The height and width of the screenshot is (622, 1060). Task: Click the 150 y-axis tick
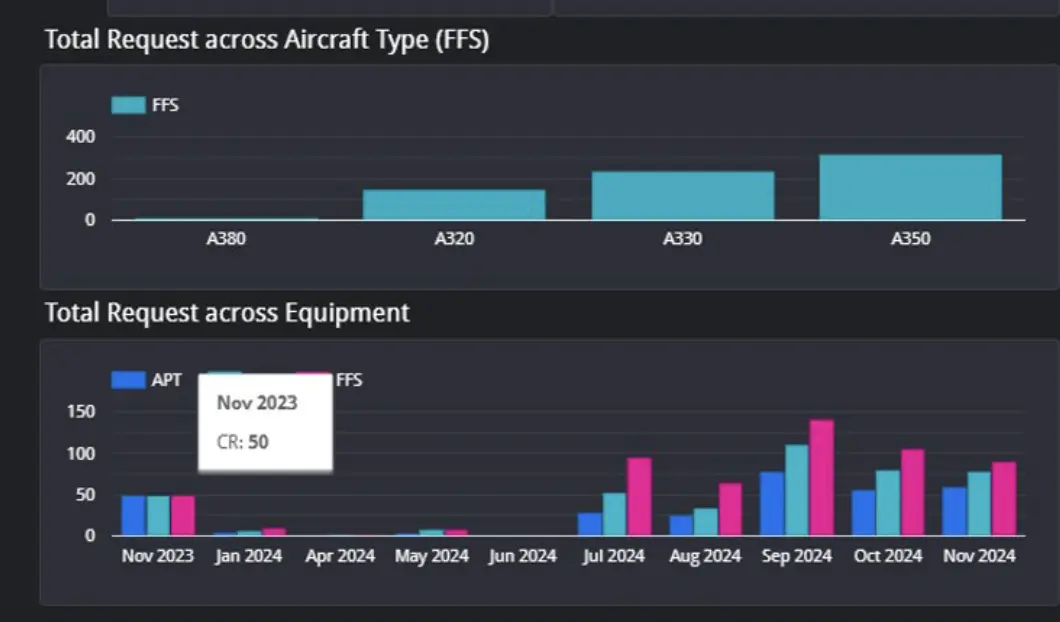[80, 412]
